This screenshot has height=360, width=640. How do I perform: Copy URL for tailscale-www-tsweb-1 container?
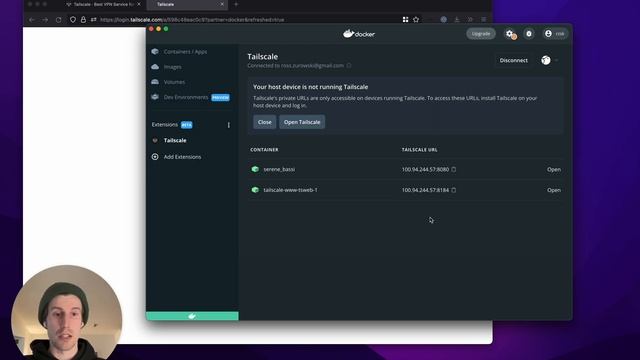[x=453, y=190]
